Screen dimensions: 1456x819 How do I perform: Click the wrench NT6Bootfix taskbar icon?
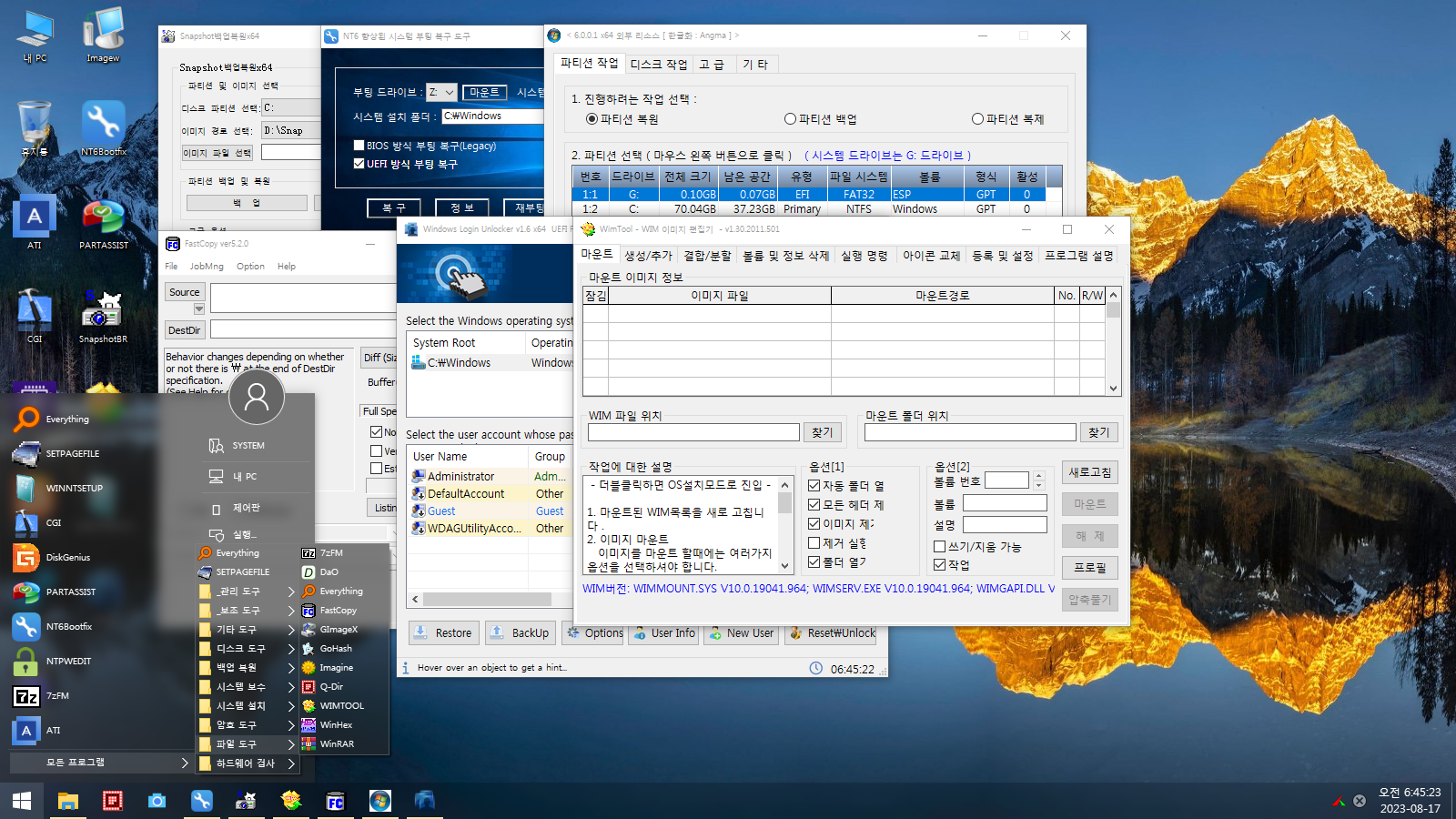(x=201, y=801)
